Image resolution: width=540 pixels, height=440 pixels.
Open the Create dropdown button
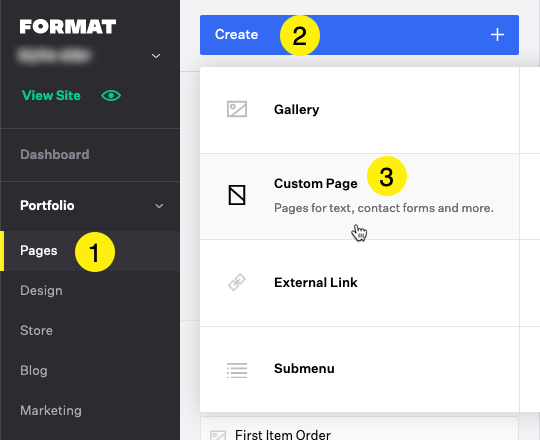[x=359, y=35]
